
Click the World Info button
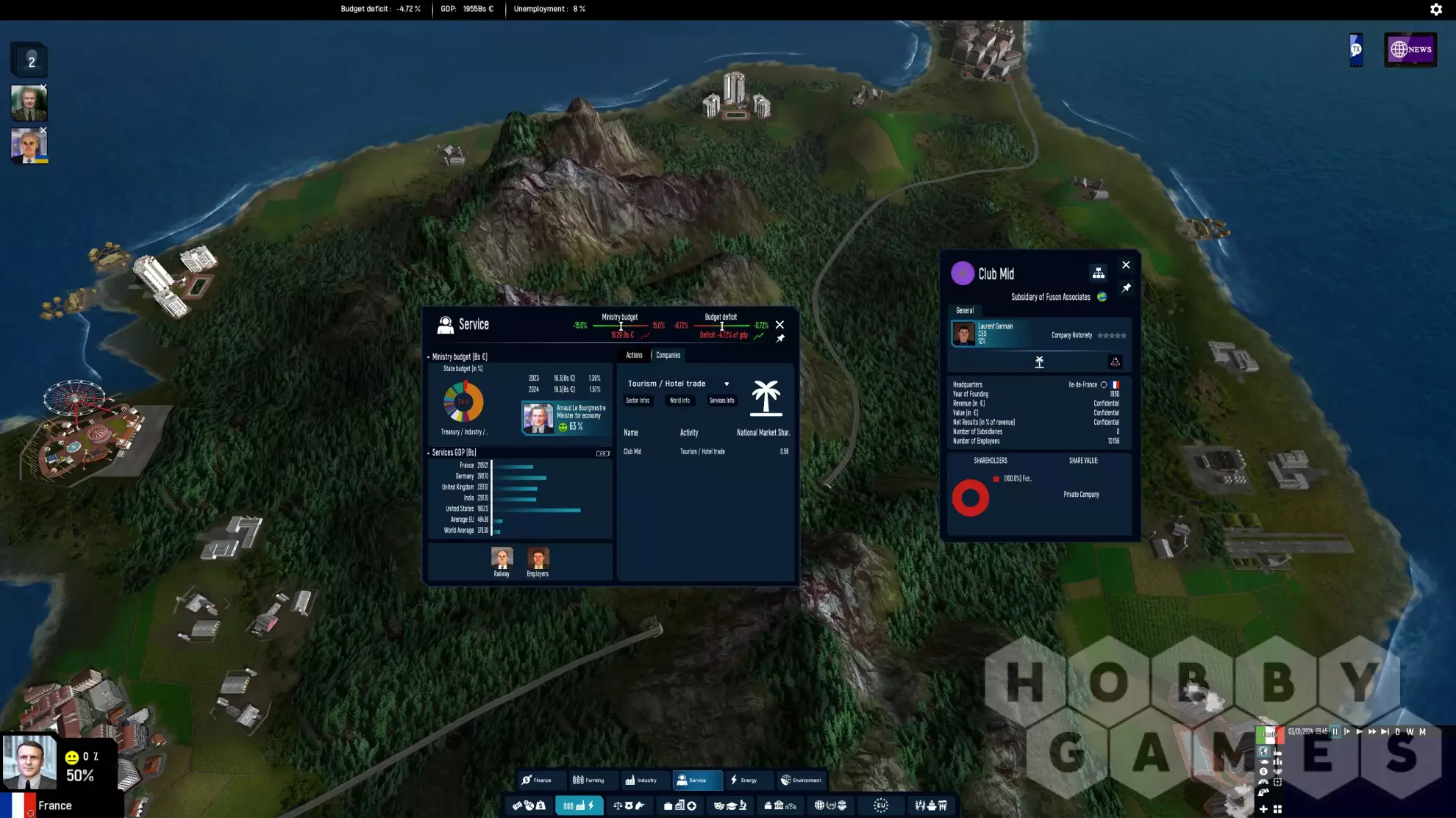click(x=679, y=401)
